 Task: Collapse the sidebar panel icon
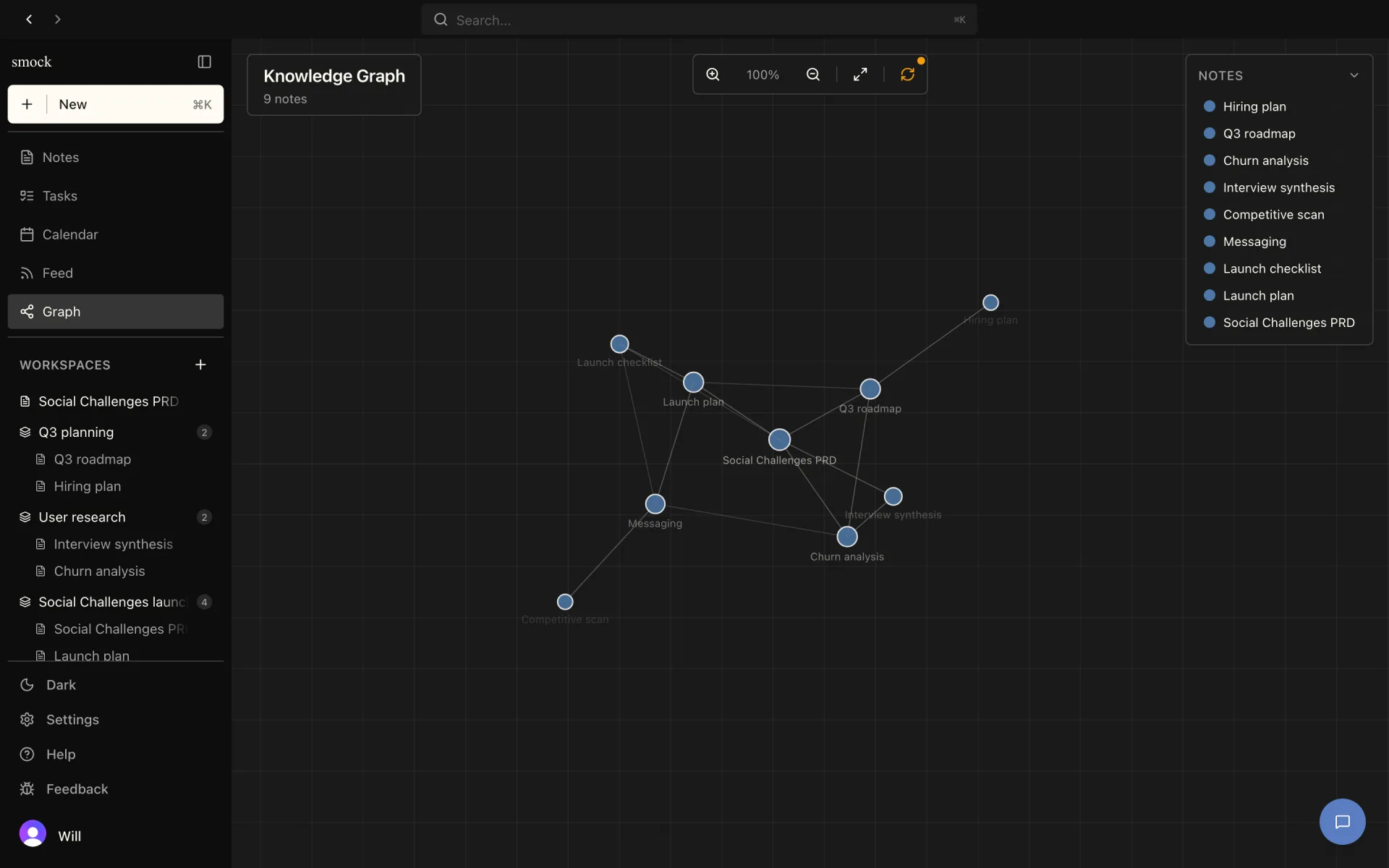(x=205, y=61)
